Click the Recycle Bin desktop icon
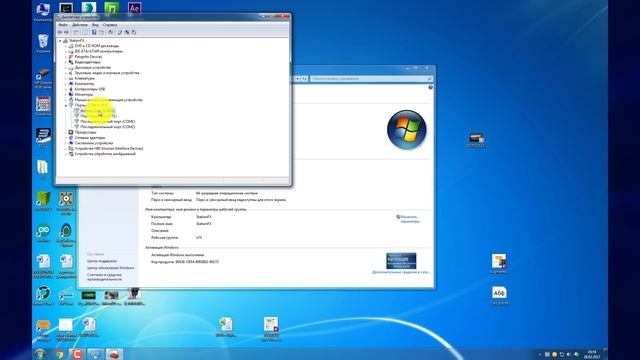Image resolution: width=640 pixels, height=360 pixels. pos(43,43)
